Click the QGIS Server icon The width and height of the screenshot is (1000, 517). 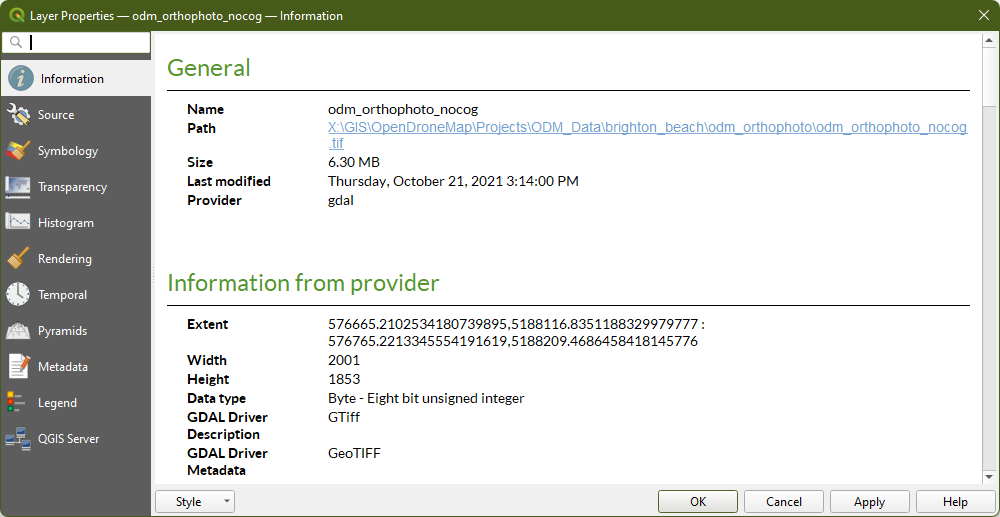pos(18,439)
